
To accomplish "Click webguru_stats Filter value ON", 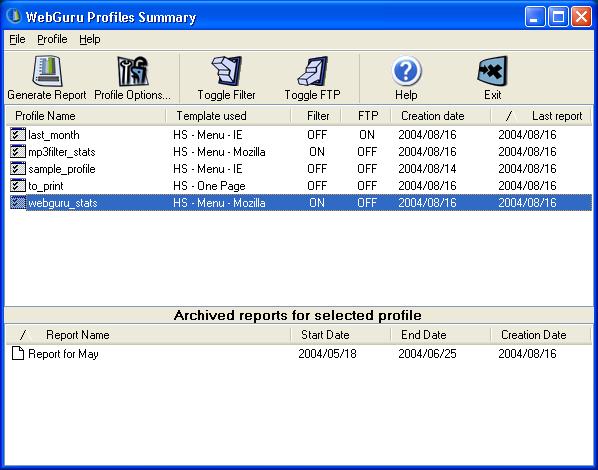I will (x=317, y=203).
